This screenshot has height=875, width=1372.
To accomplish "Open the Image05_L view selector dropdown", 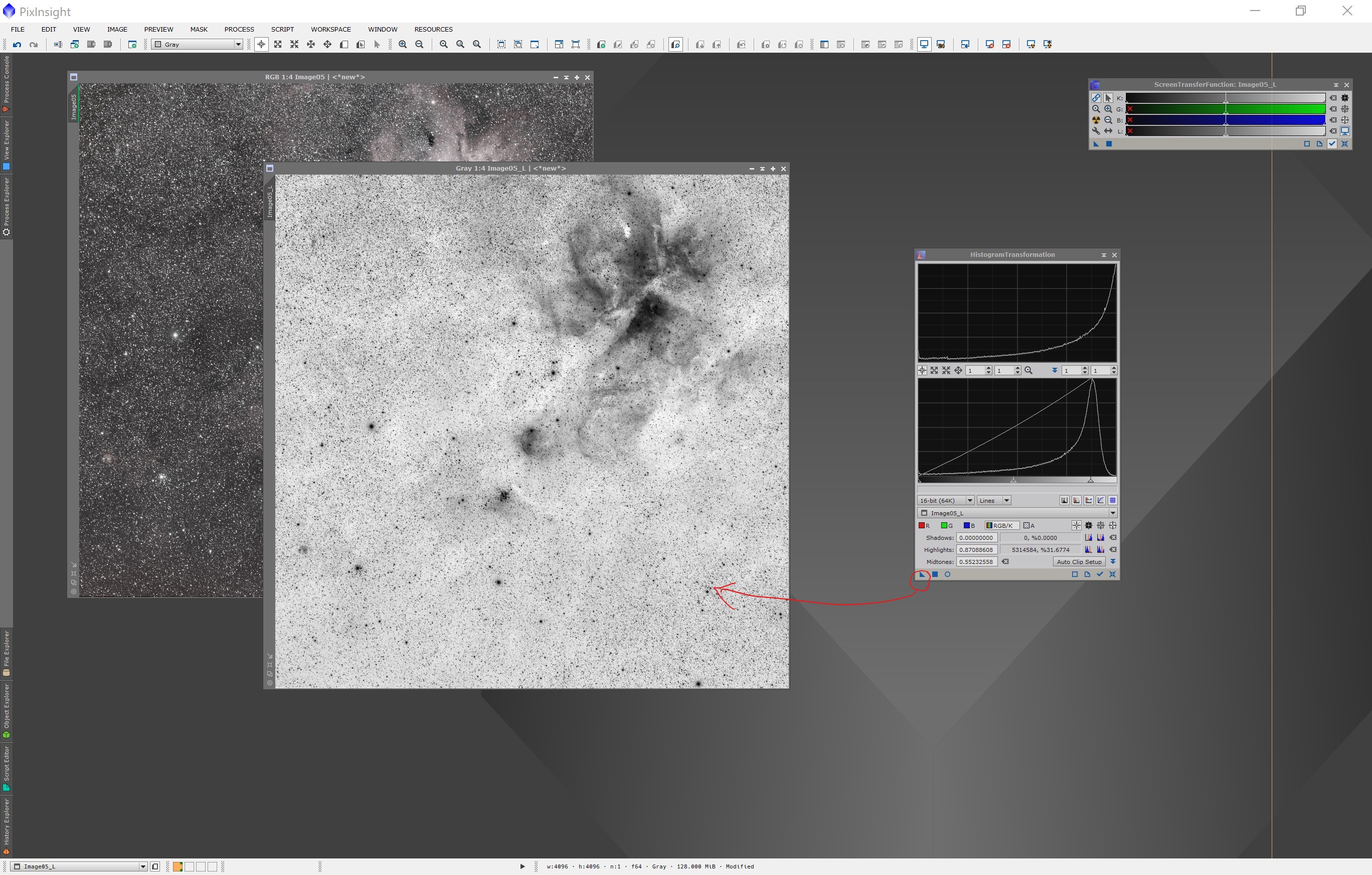I will click(1017, 513).
